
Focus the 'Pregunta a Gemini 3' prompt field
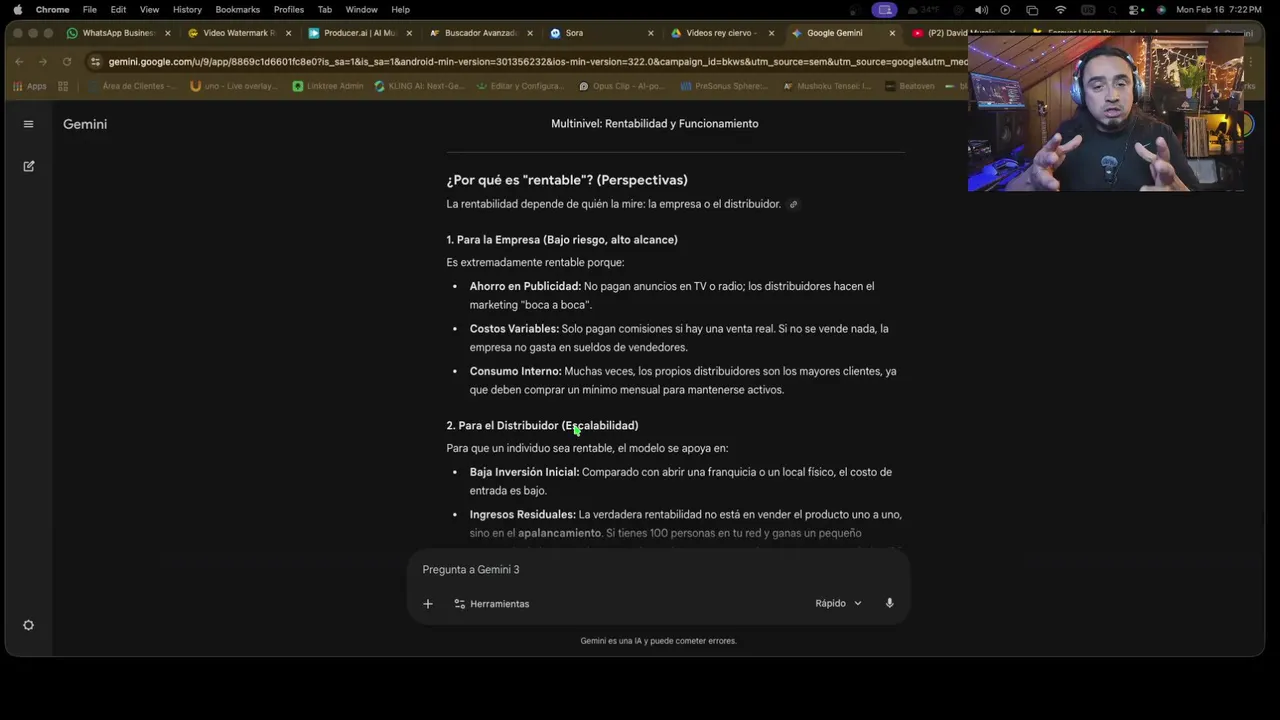[x=658, y=569]
